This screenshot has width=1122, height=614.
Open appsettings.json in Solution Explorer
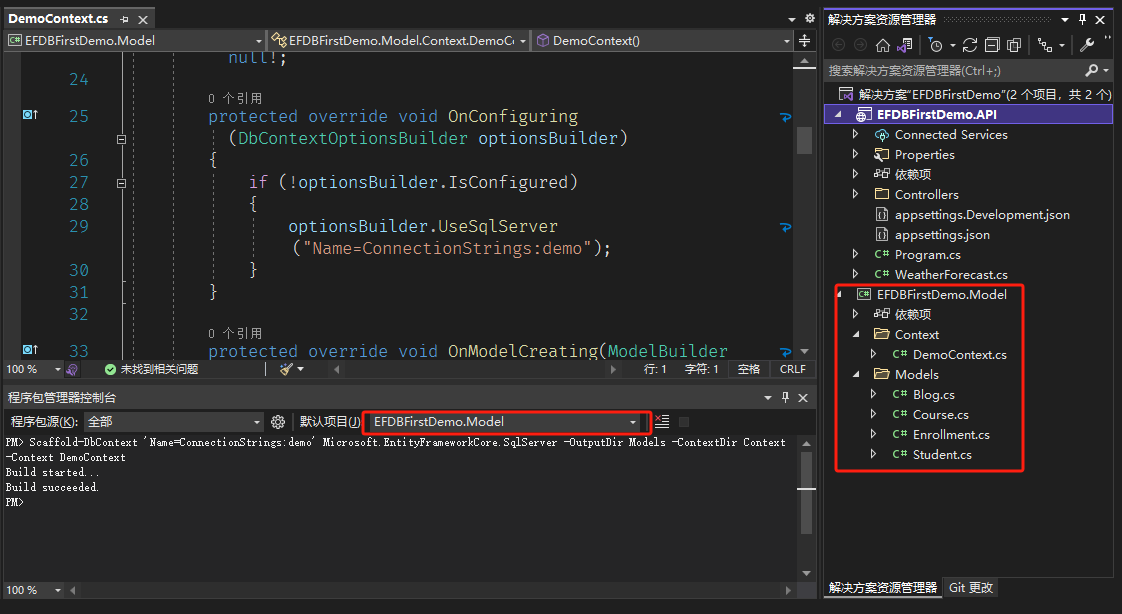[x=942, y=234]
